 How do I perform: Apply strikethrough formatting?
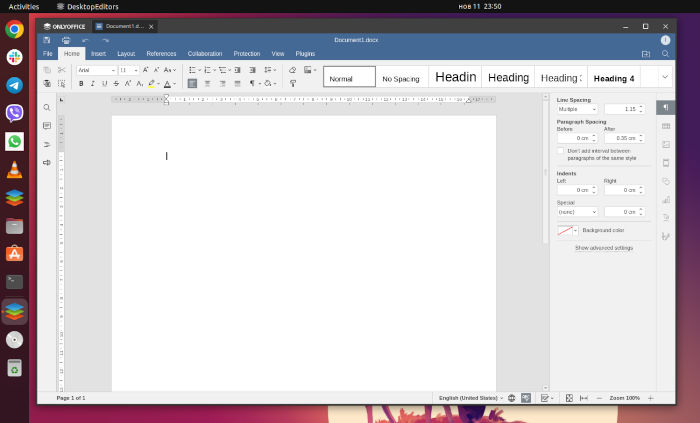116,83
